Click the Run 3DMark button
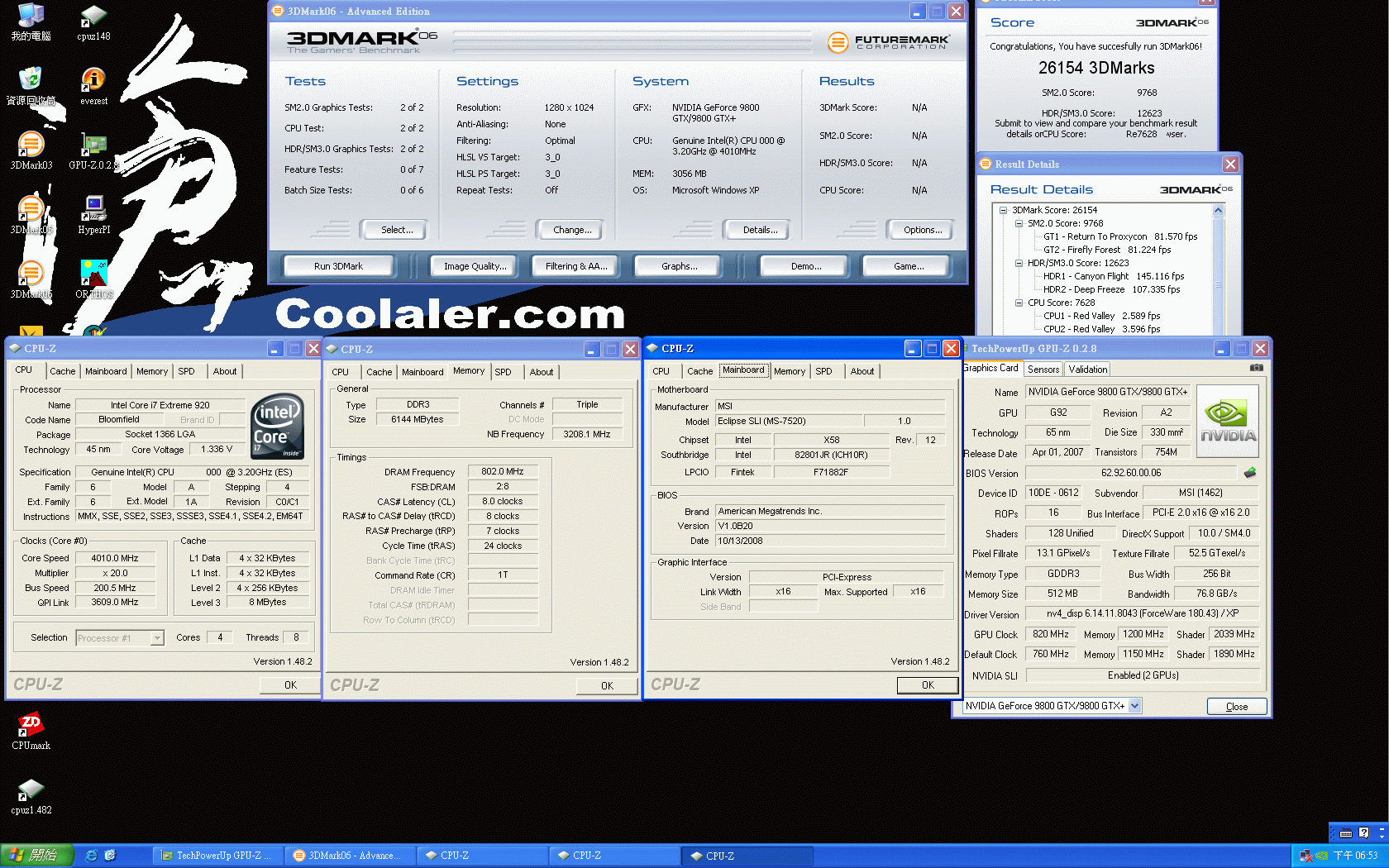The height and width of the screenshot is (868, 1389). click(338, 266)
